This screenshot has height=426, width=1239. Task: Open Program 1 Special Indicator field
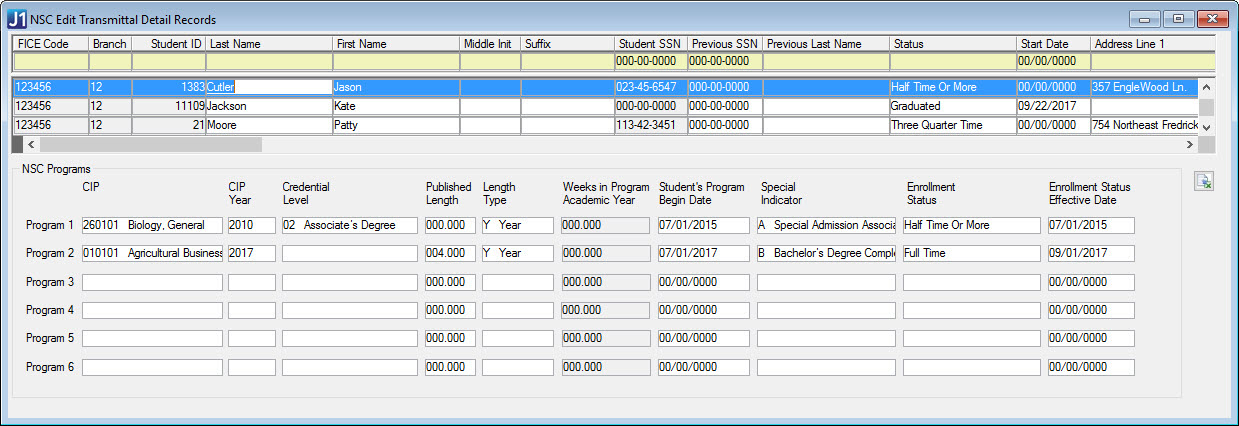(x=826, y=226)
